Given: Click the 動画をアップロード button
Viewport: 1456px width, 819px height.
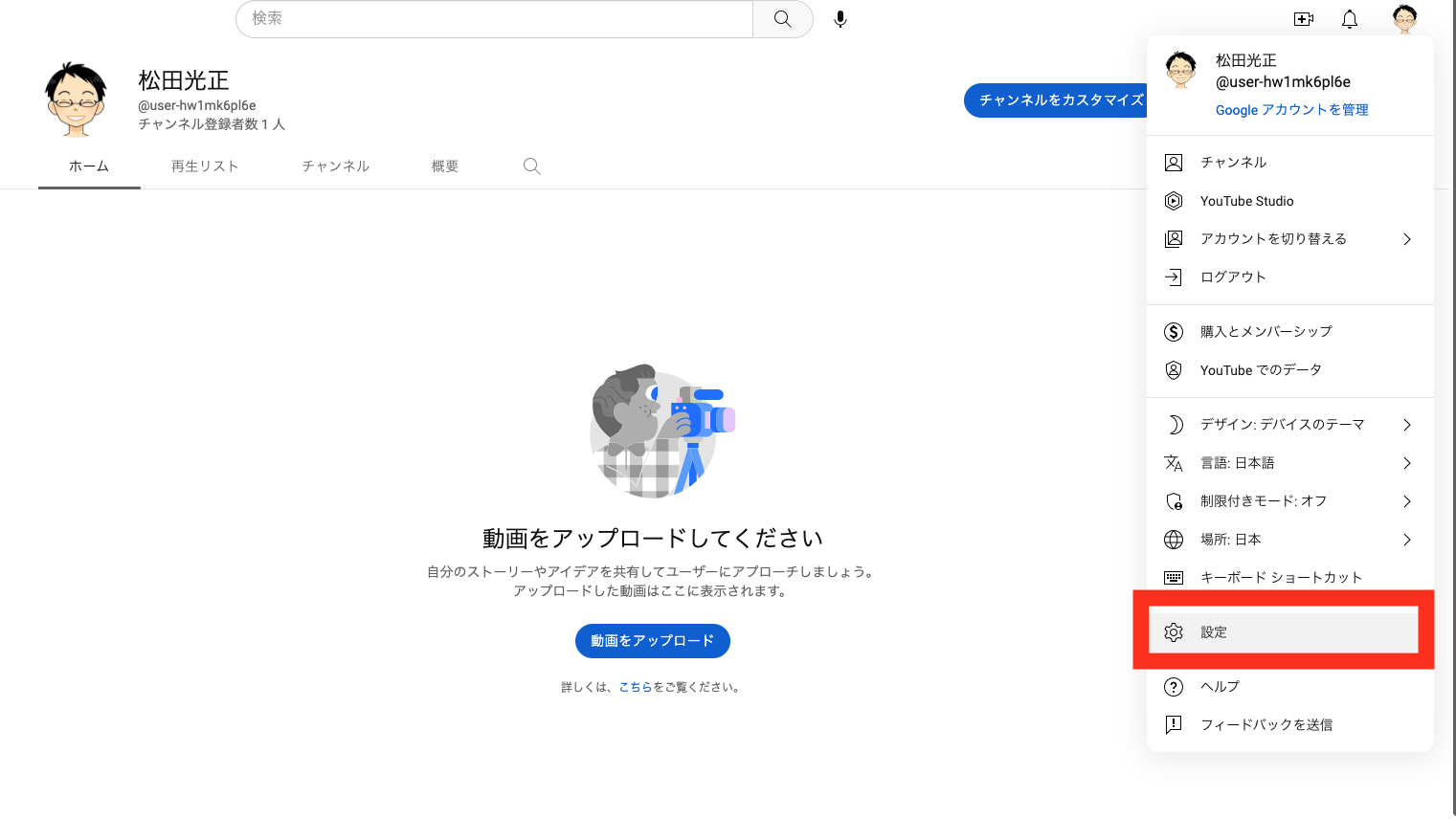Looking at the screenshot, I should coord(652,641).
